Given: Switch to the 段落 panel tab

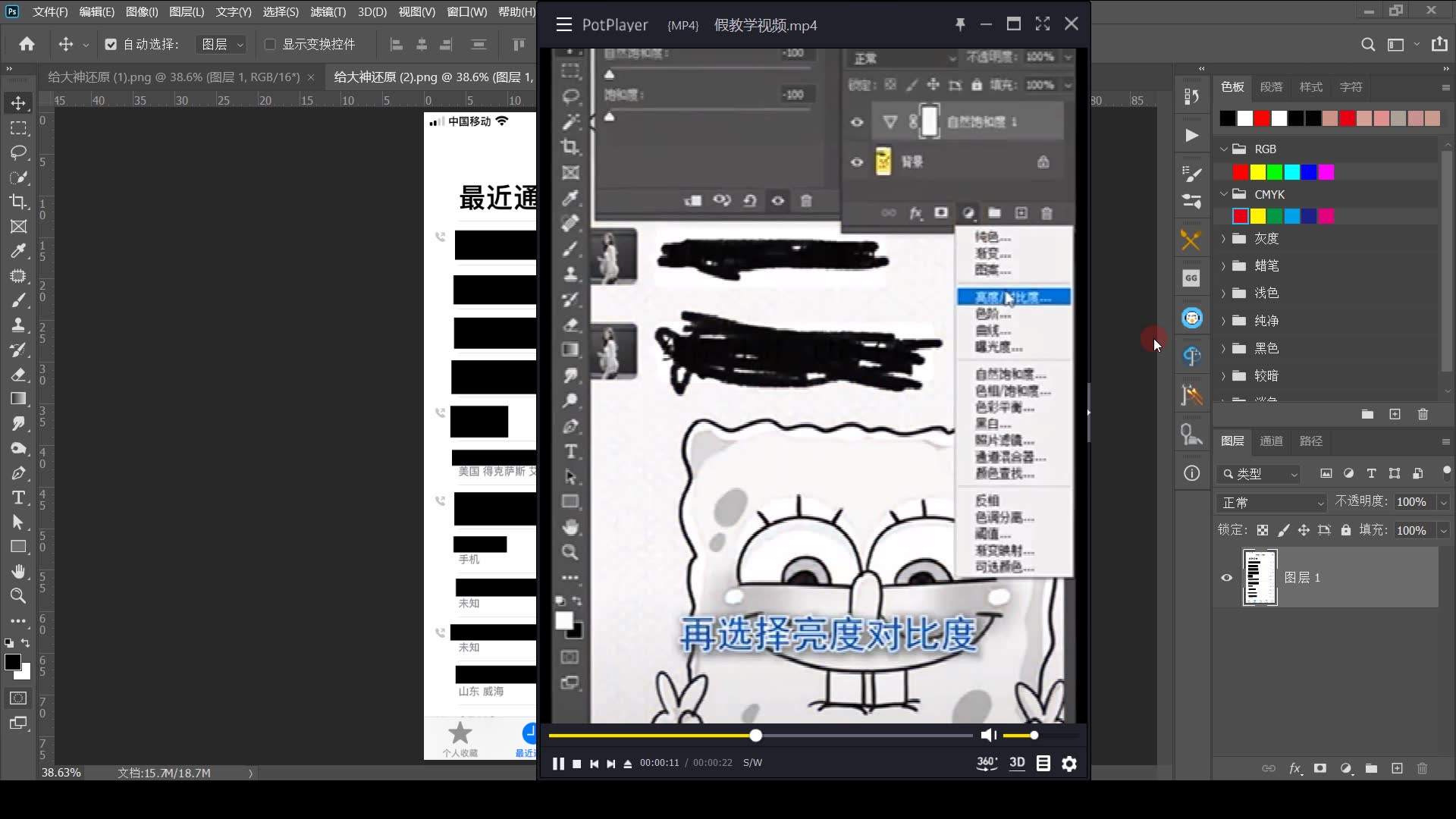Looking at the screenshot, I should (x=1271, y=86).
